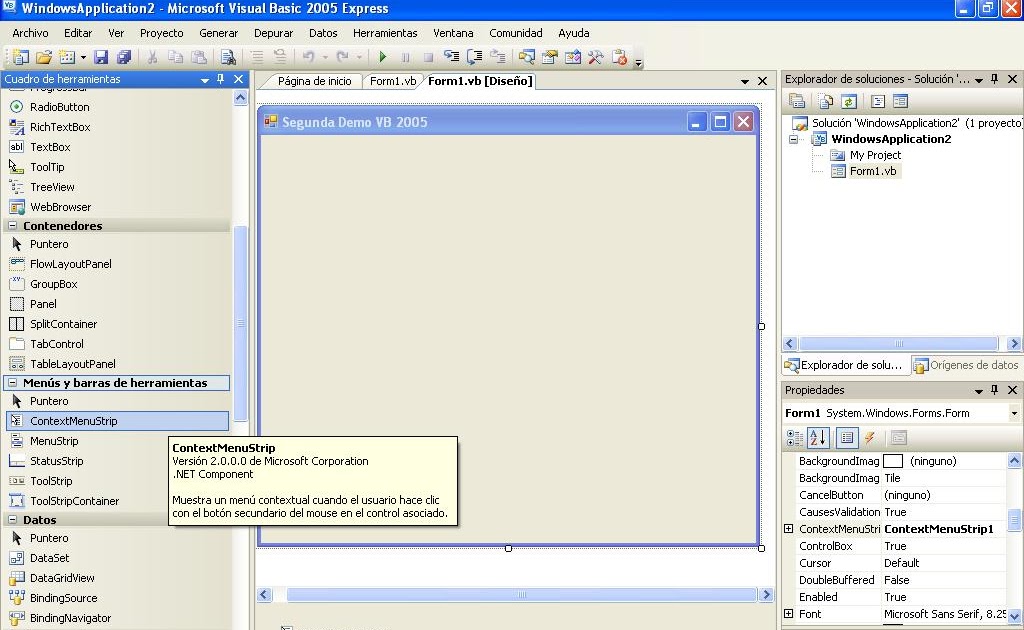This screenshot has width=1024, height=630.
Task: Switch to the Properties list view button
Action: tap(847, 438)
